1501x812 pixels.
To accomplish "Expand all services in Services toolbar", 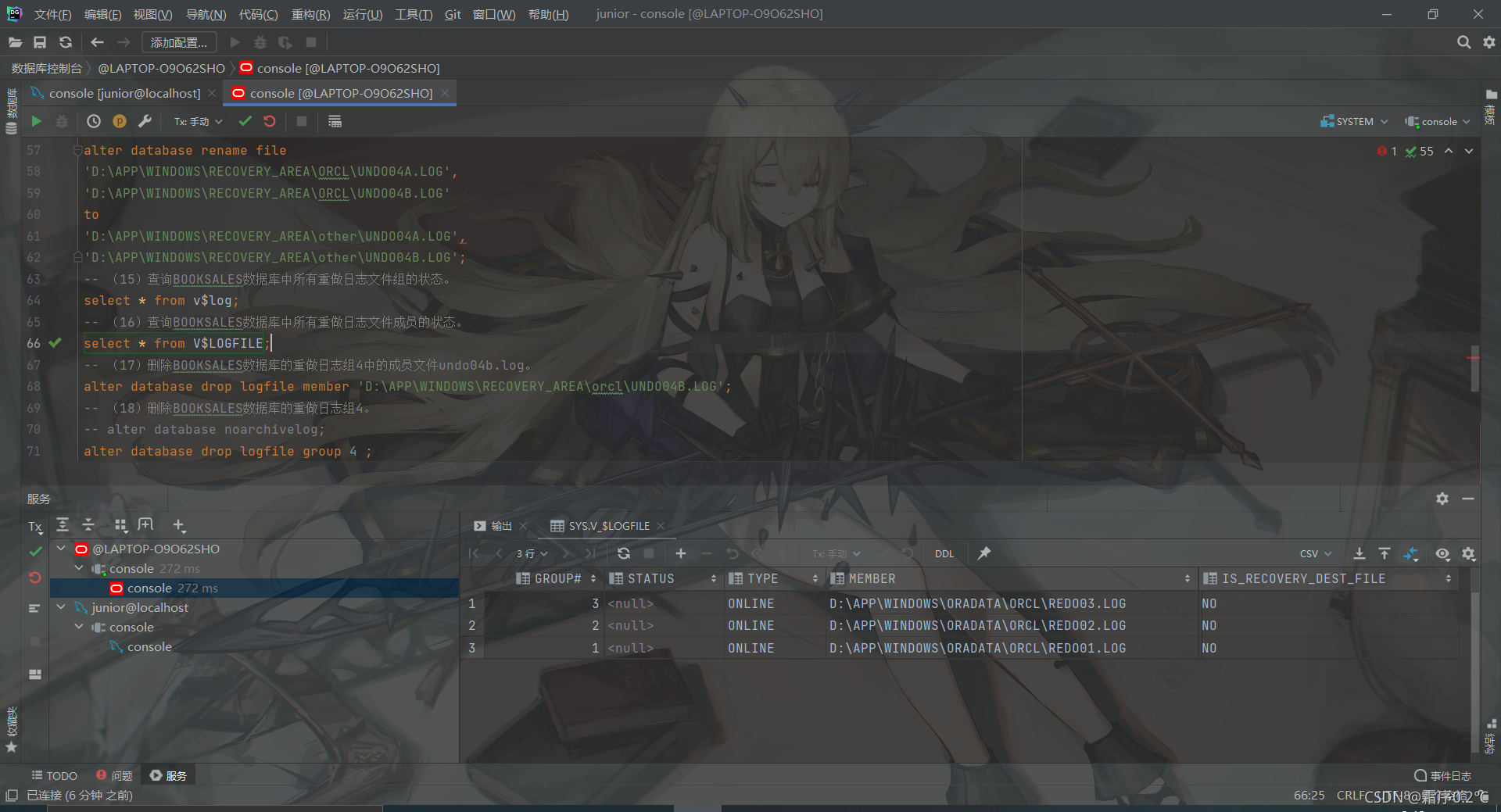I will [x=63, y=525].
